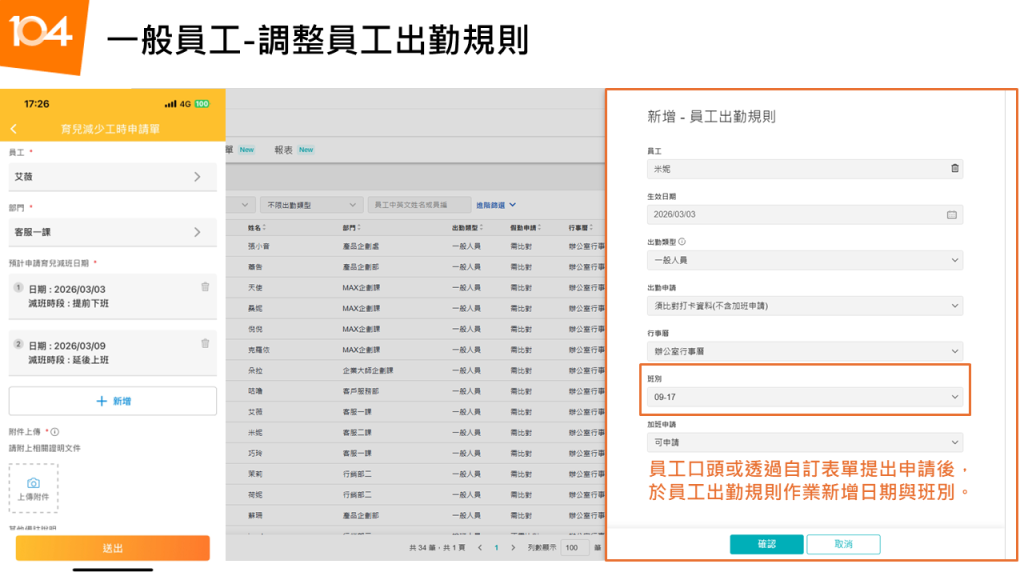Click trash icon in the 員工 field

point(954,169)
